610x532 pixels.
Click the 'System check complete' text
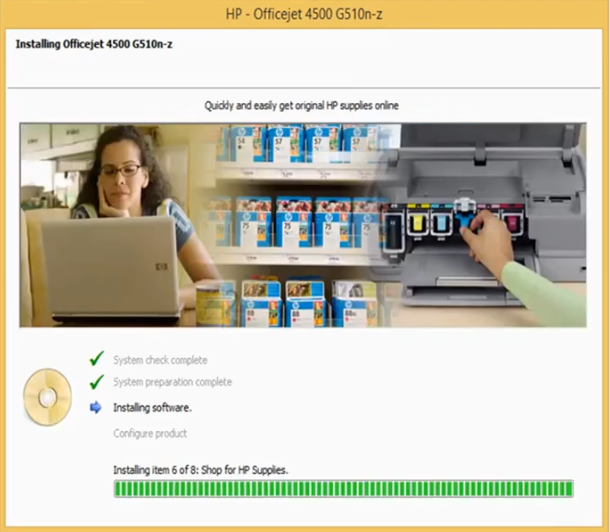[x=160, y=360]
